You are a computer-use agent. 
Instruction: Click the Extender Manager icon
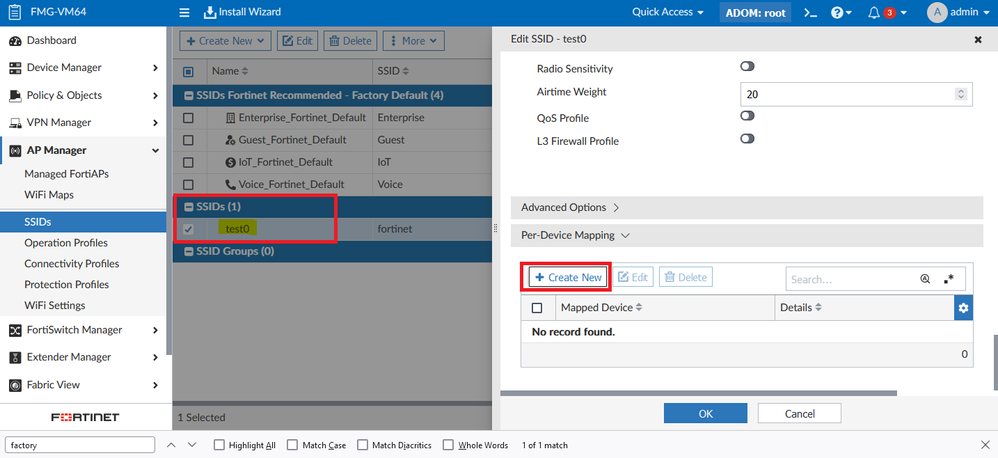pyautogui.click(x=15, y=357)
